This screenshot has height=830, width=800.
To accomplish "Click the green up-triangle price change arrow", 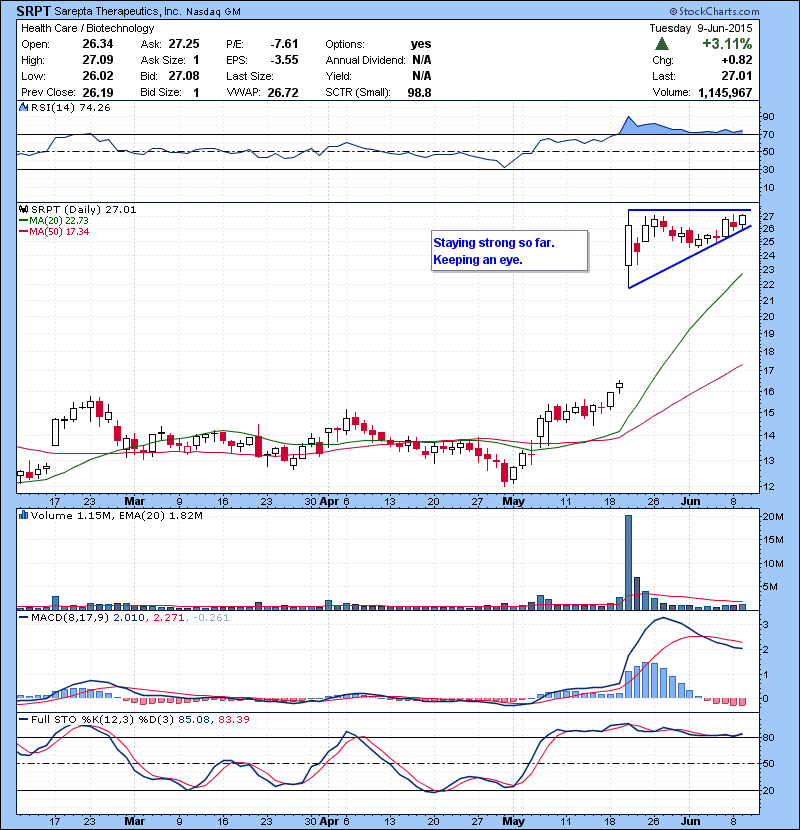I will point(661,44).
